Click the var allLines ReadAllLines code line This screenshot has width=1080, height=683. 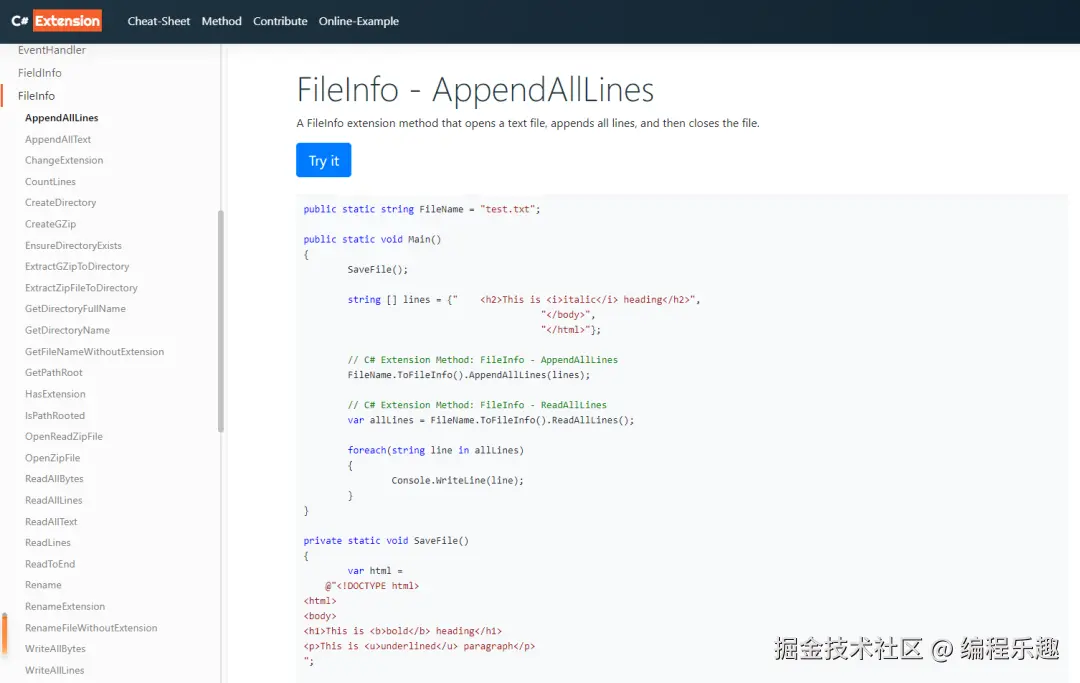coord(490,420)
